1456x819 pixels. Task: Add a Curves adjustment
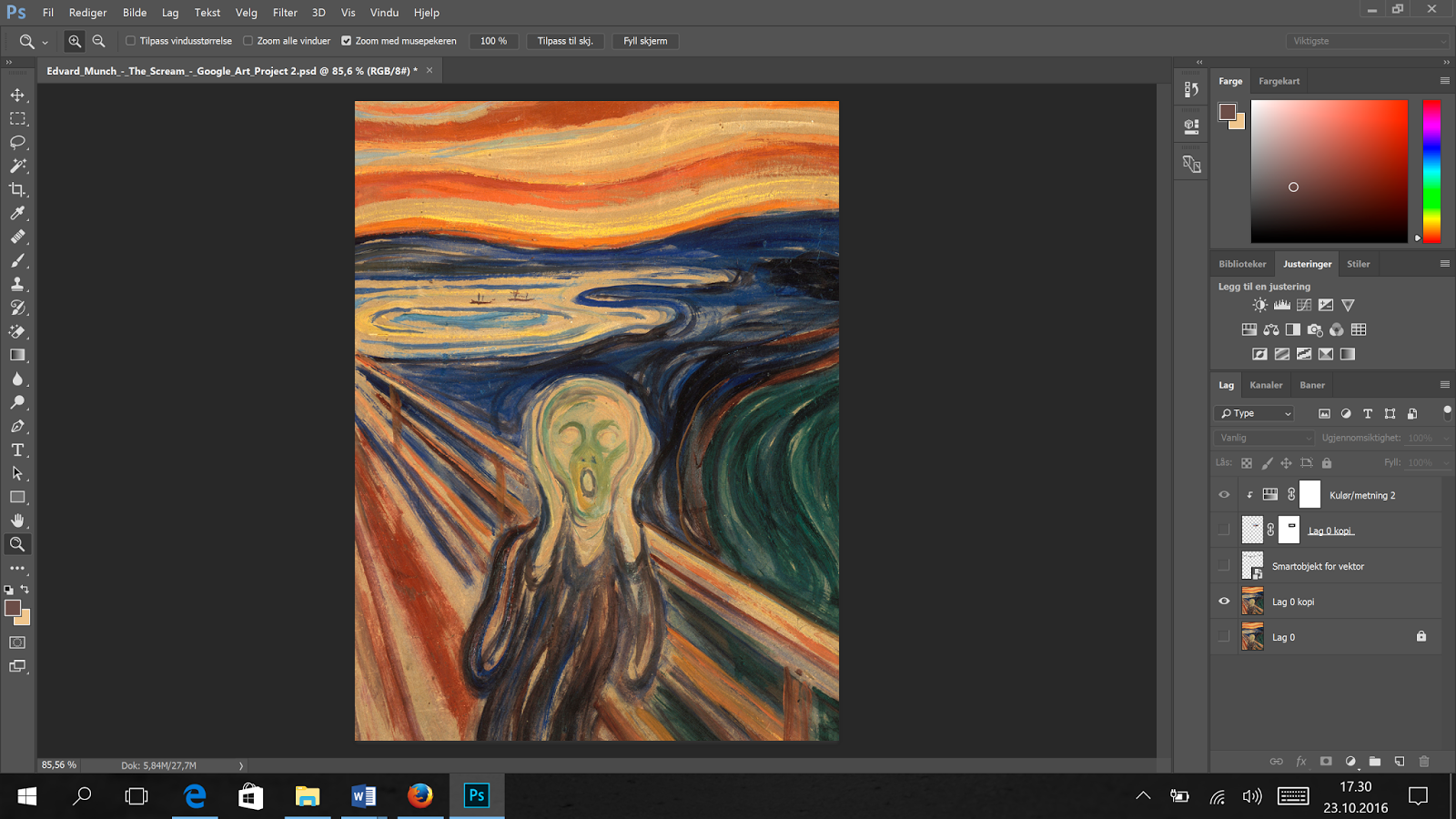coord(1304,305)
